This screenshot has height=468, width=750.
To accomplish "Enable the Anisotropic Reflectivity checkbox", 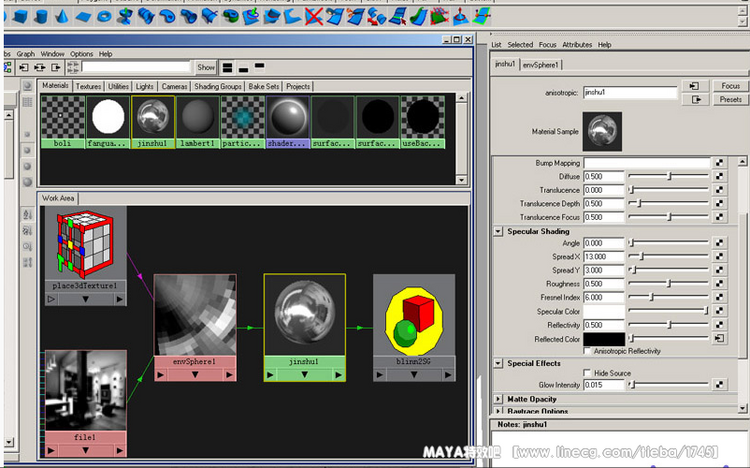I will (x=587, y=351).
